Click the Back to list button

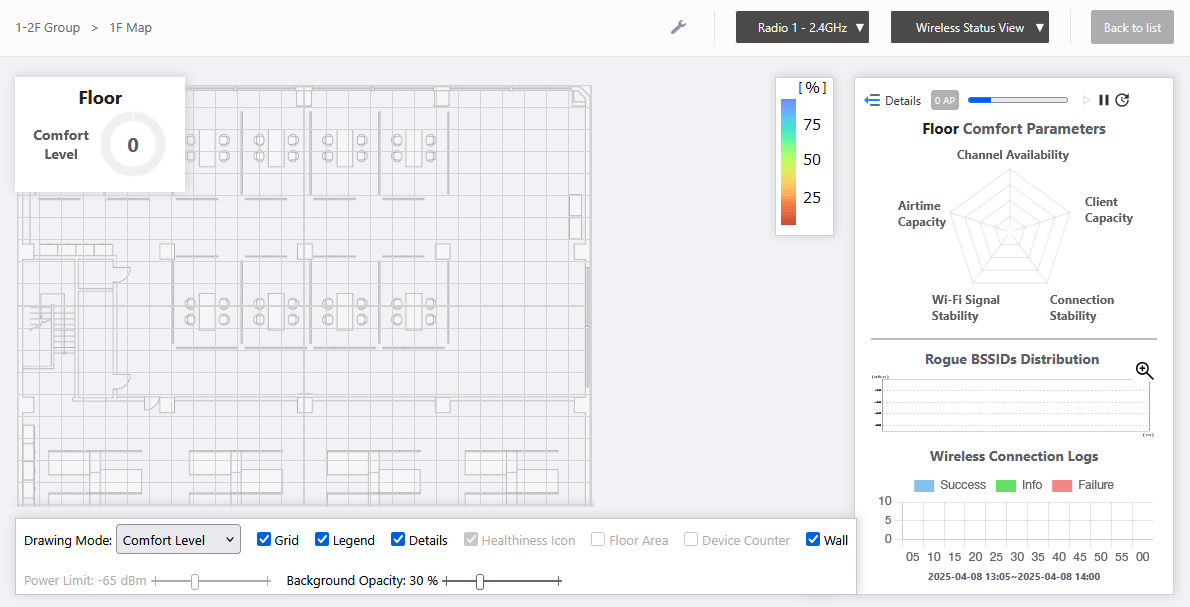(x=1132, y=28)
